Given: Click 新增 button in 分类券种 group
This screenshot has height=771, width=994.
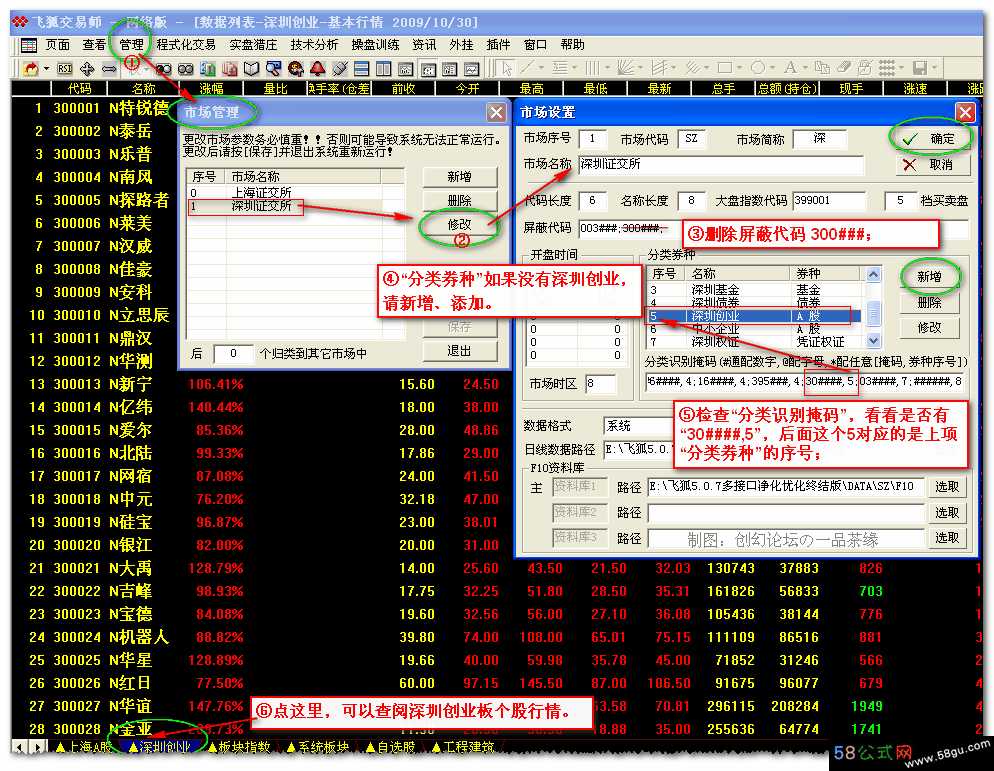Looking at the screenshot, I should [929, 277].
